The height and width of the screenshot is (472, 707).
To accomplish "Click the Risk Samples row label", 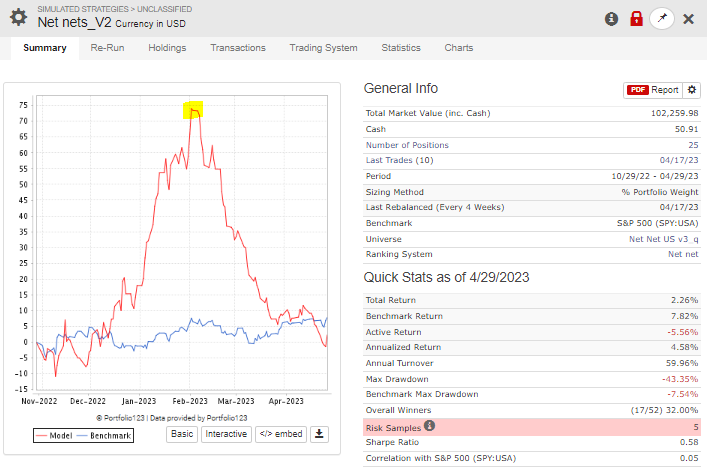I will [393, 428].
